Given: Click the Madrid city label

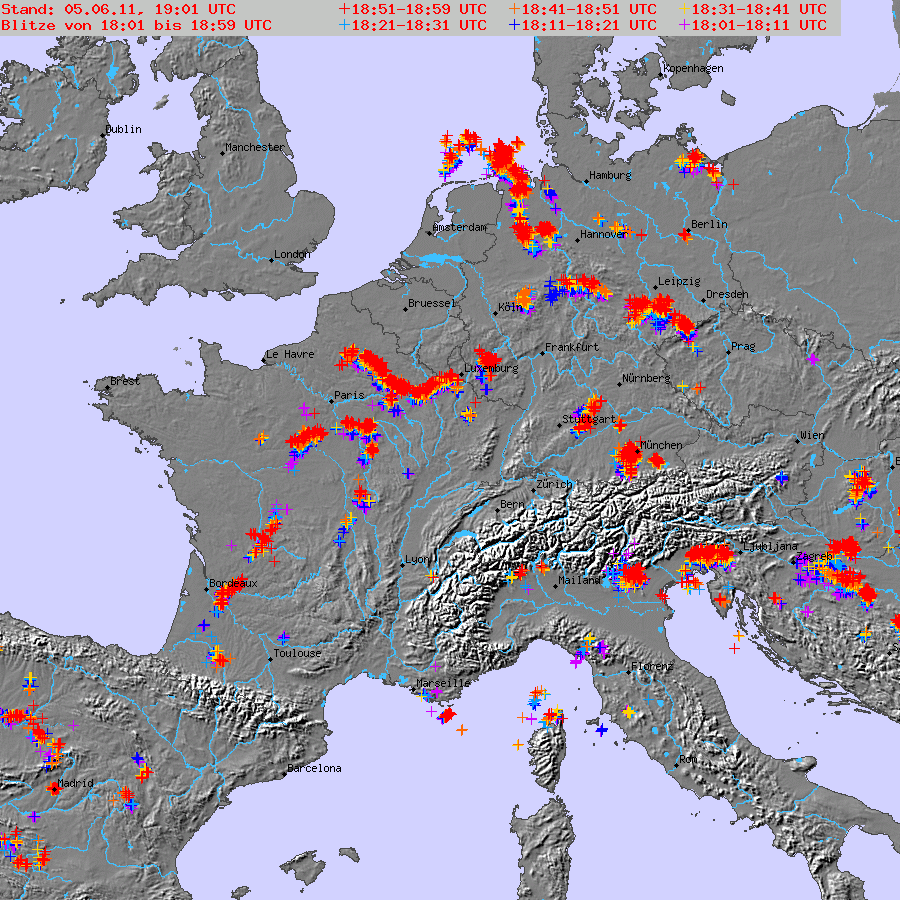Looking at the screenshot, I should point(76,783).
